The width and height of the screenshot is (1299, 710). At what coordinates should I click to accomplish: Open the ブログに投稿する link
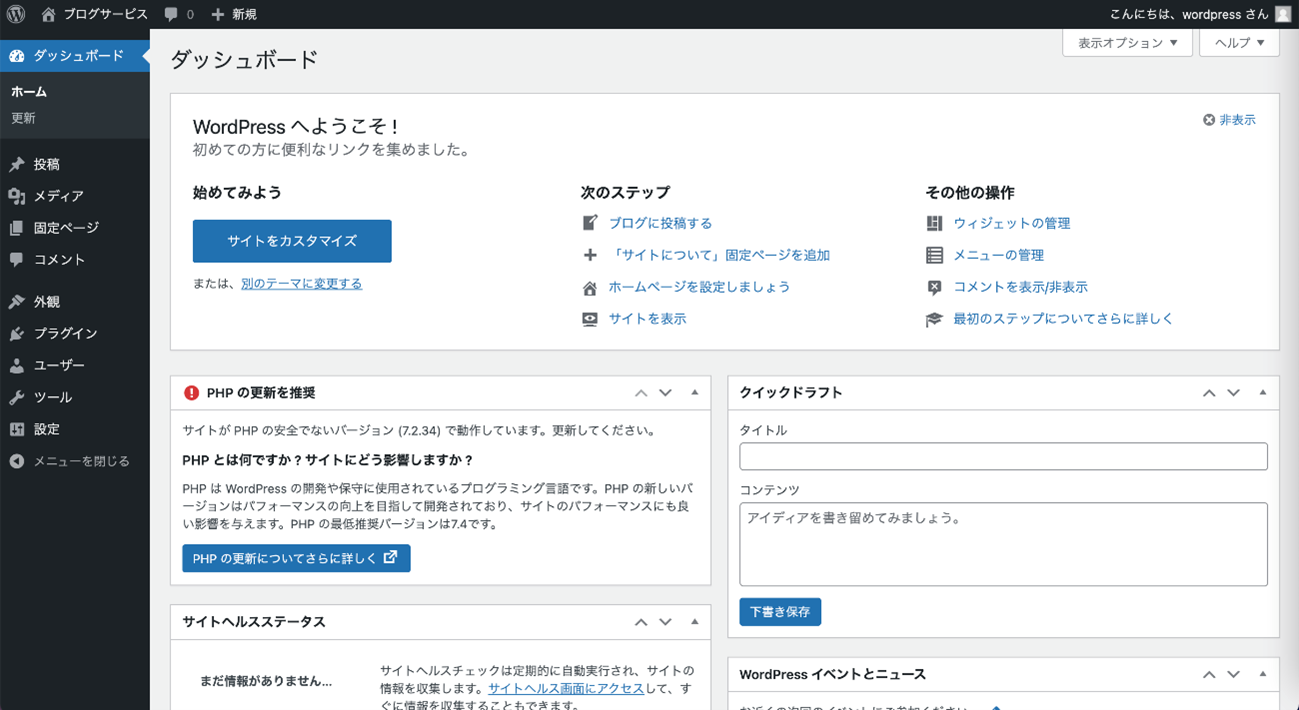[660, 223]
